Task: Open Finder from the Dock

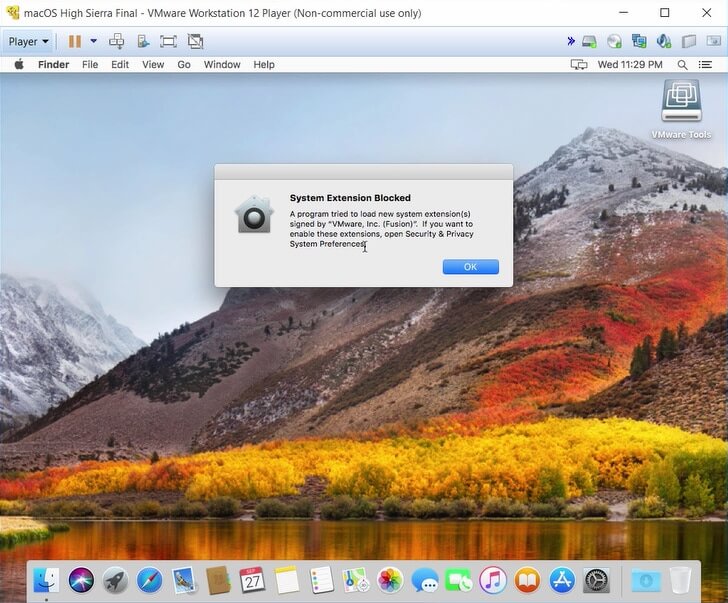Action: pyautogui.click(x=46, y=580)
